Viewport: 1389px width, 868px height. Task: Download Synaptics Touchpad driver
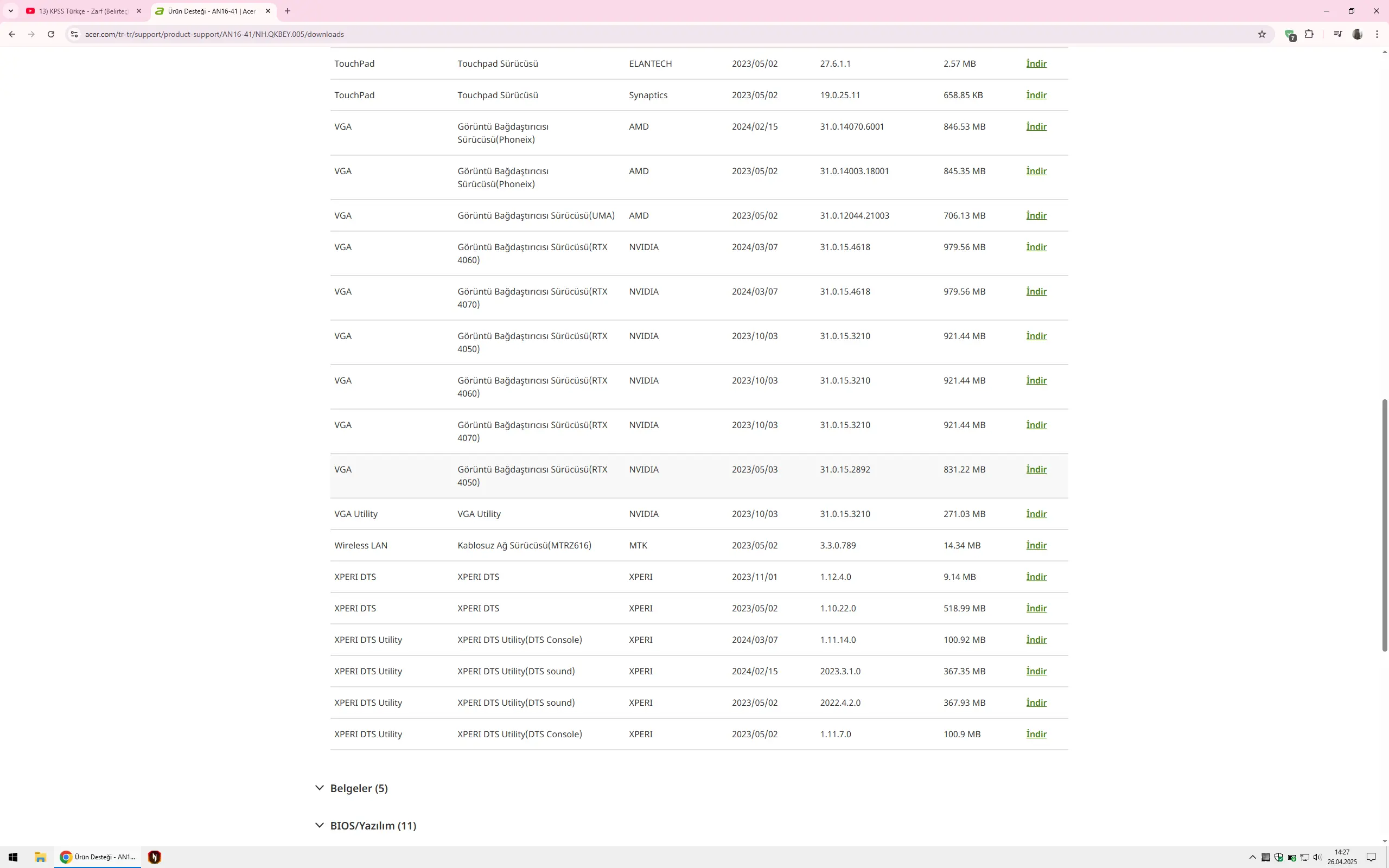[x=1036, y=95]
